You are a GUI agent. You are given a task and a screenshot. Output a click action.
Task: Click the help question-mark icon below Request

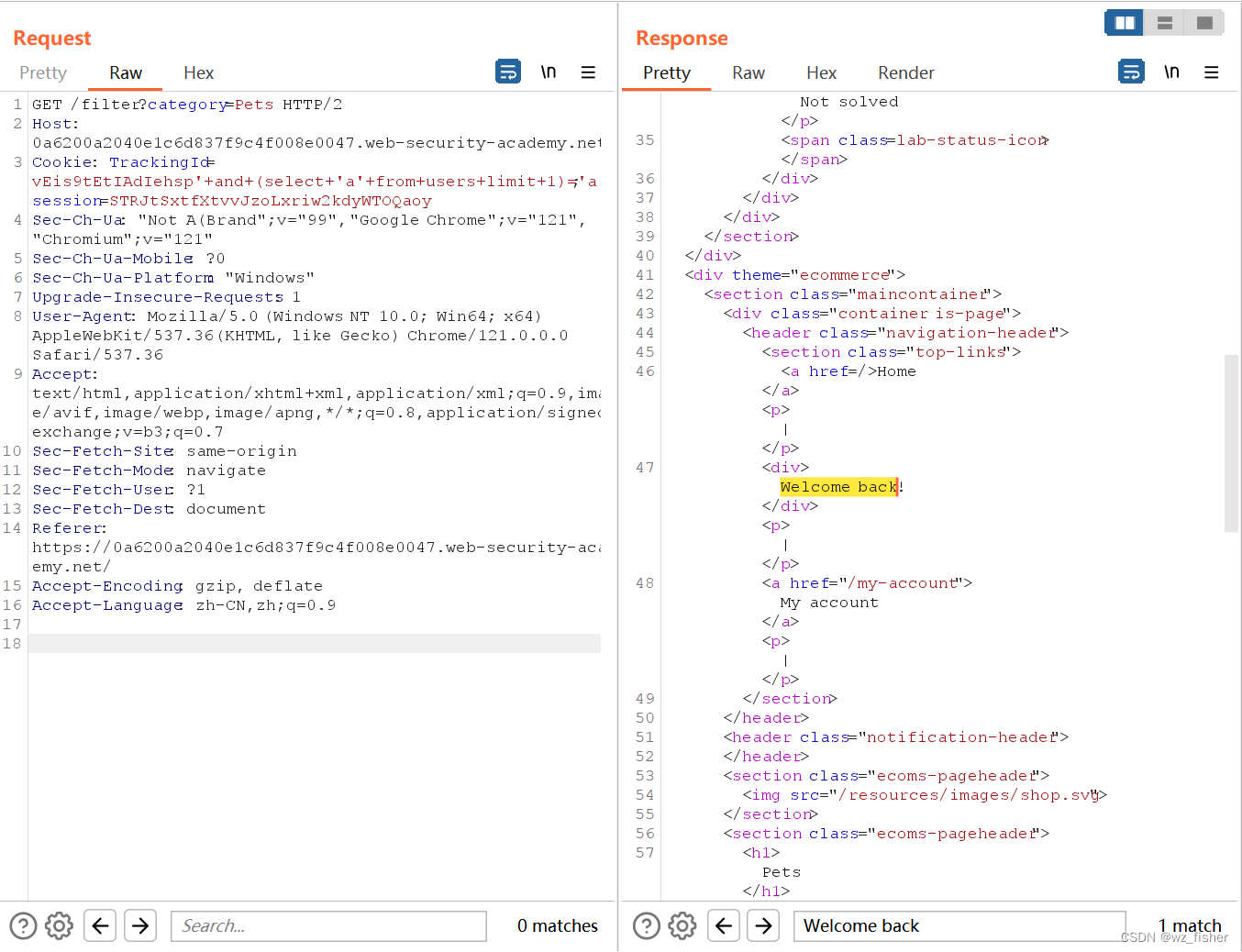click(x=22, y=925)
